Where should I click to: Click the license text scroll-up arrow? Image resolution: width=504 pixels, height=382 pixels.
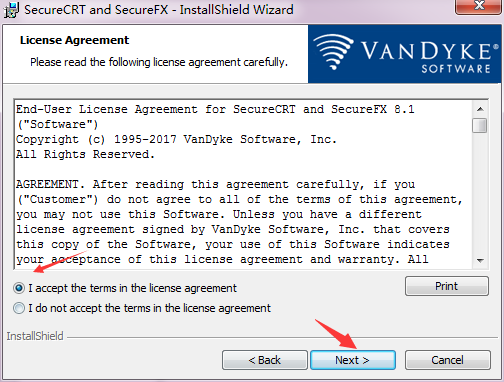point(480,109)
